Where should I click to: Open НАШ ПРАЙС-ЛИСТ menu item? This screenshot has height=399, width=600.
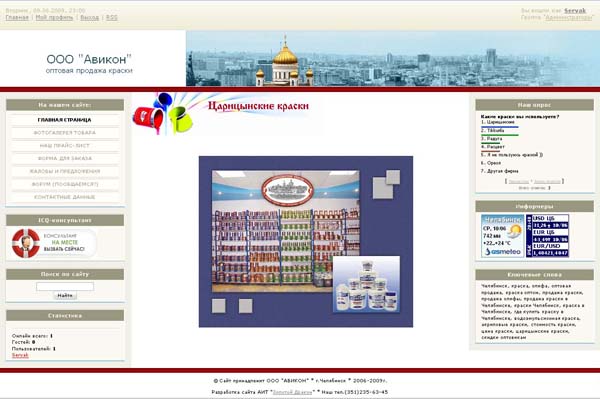pyautogui.click(x=65, y=146)
